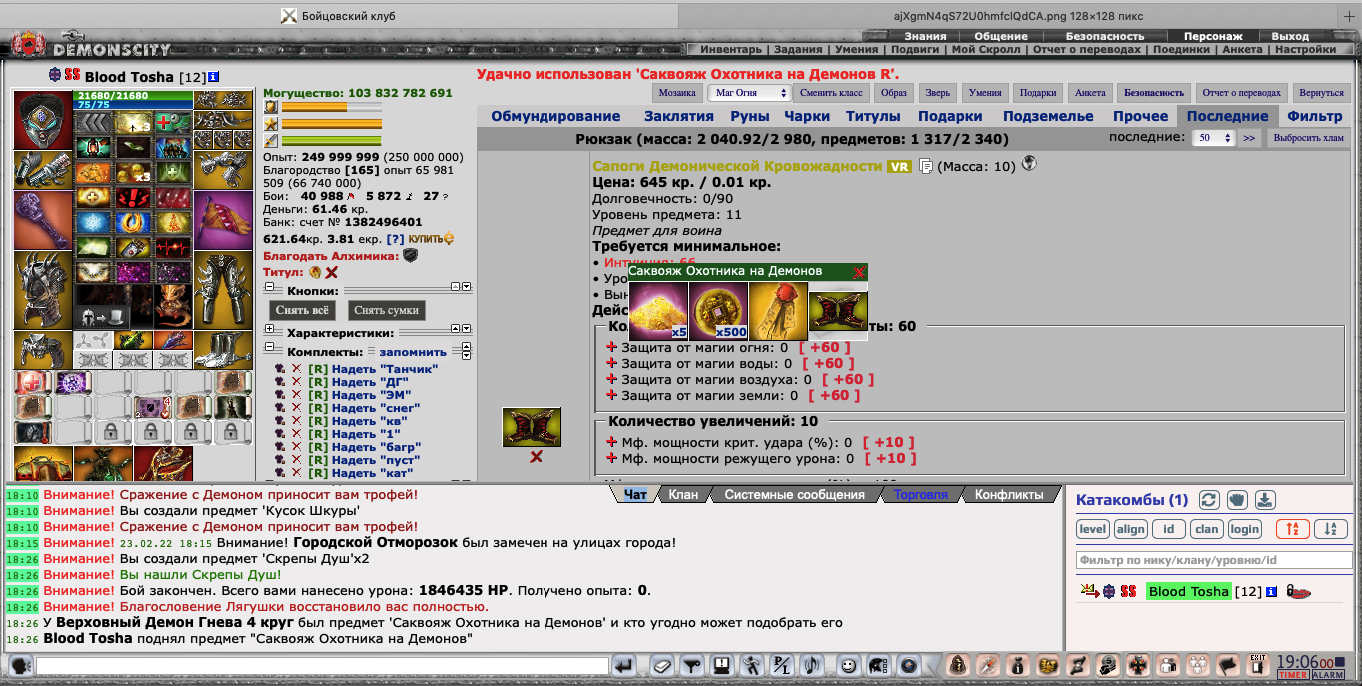Open the последние count dropdown showing 50

[x=1215, y=138]
